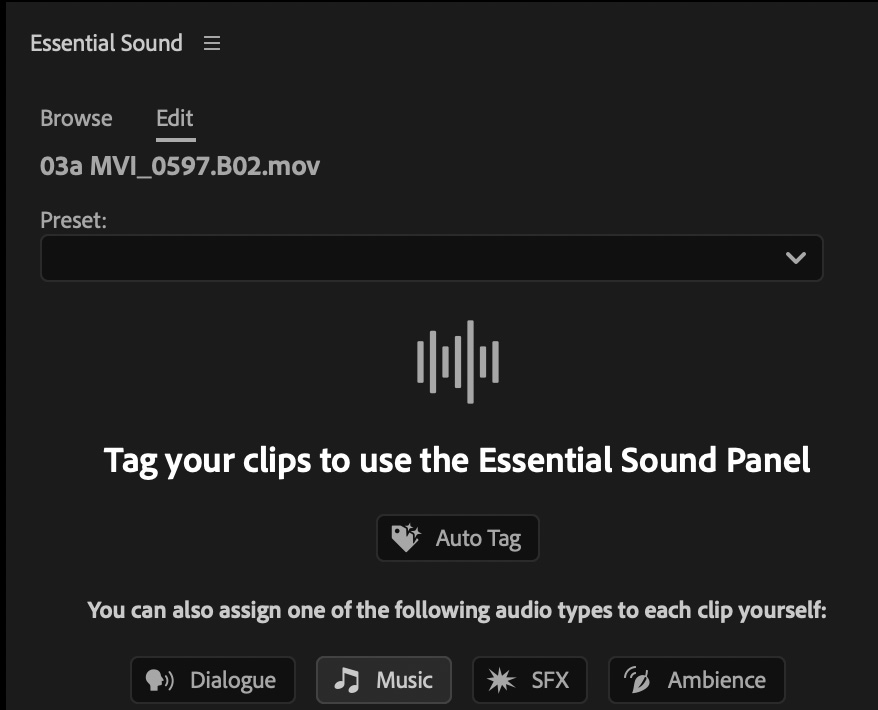Click the 'Tag your clips' heading
This screenshot has height=710, width=878.
(x=457, y=461)
